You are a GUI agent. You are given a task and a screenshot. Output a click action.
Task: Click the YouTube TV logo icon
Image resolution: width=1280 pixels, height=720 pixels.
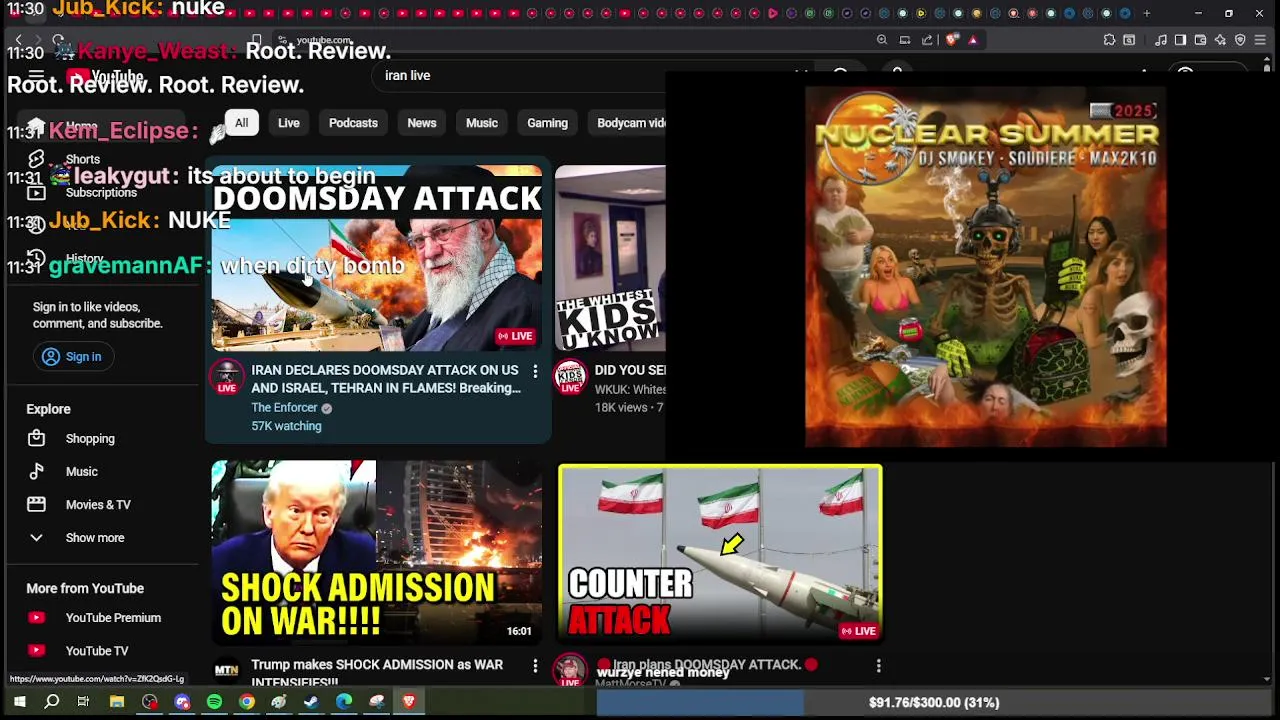tap(36, 650)
